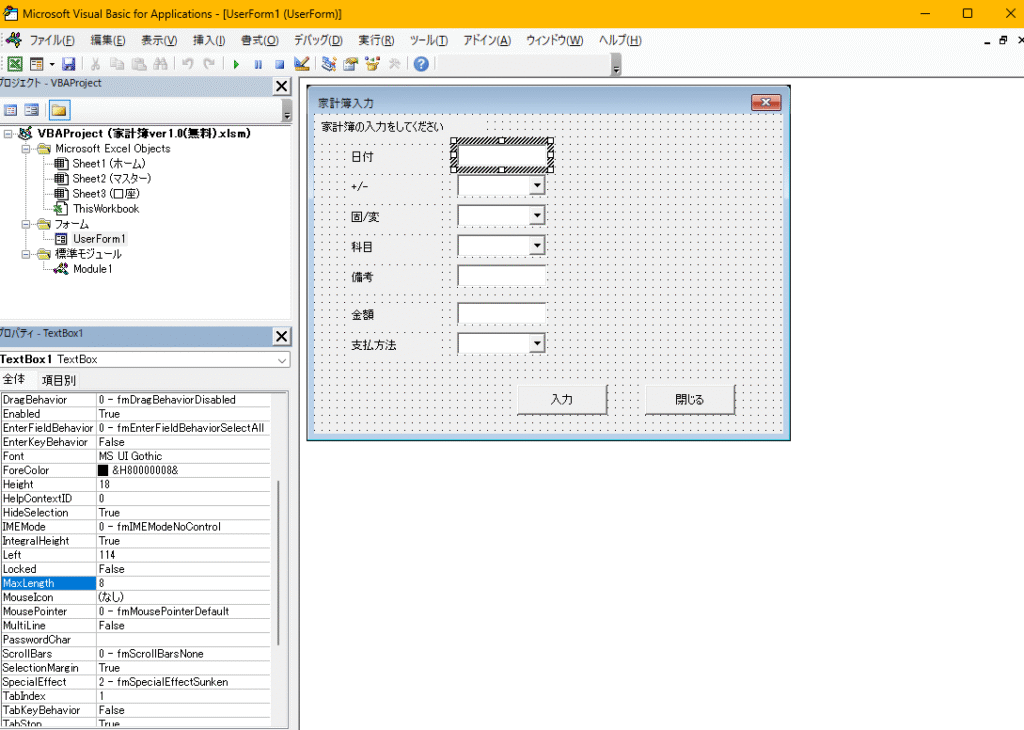Click the Paste clipboard icon
Screen dimensions: 1024x730
138,64
